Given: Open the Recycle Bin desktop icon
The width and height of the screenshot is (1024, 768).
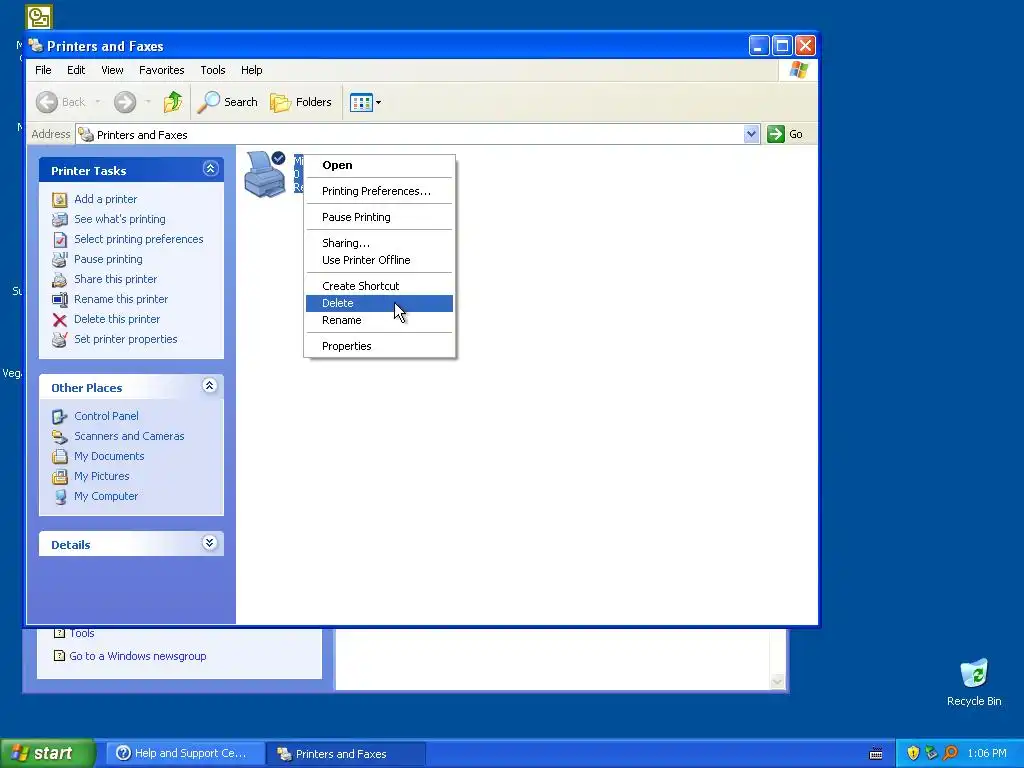Looking at the screenshot, I should pos(974,673).
